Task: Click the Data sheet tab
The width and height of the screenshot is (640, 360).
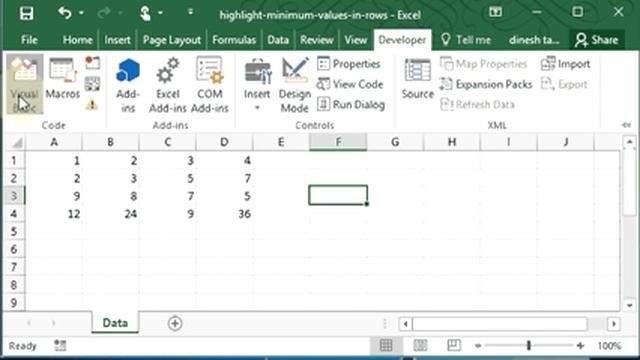Action: 115,323
